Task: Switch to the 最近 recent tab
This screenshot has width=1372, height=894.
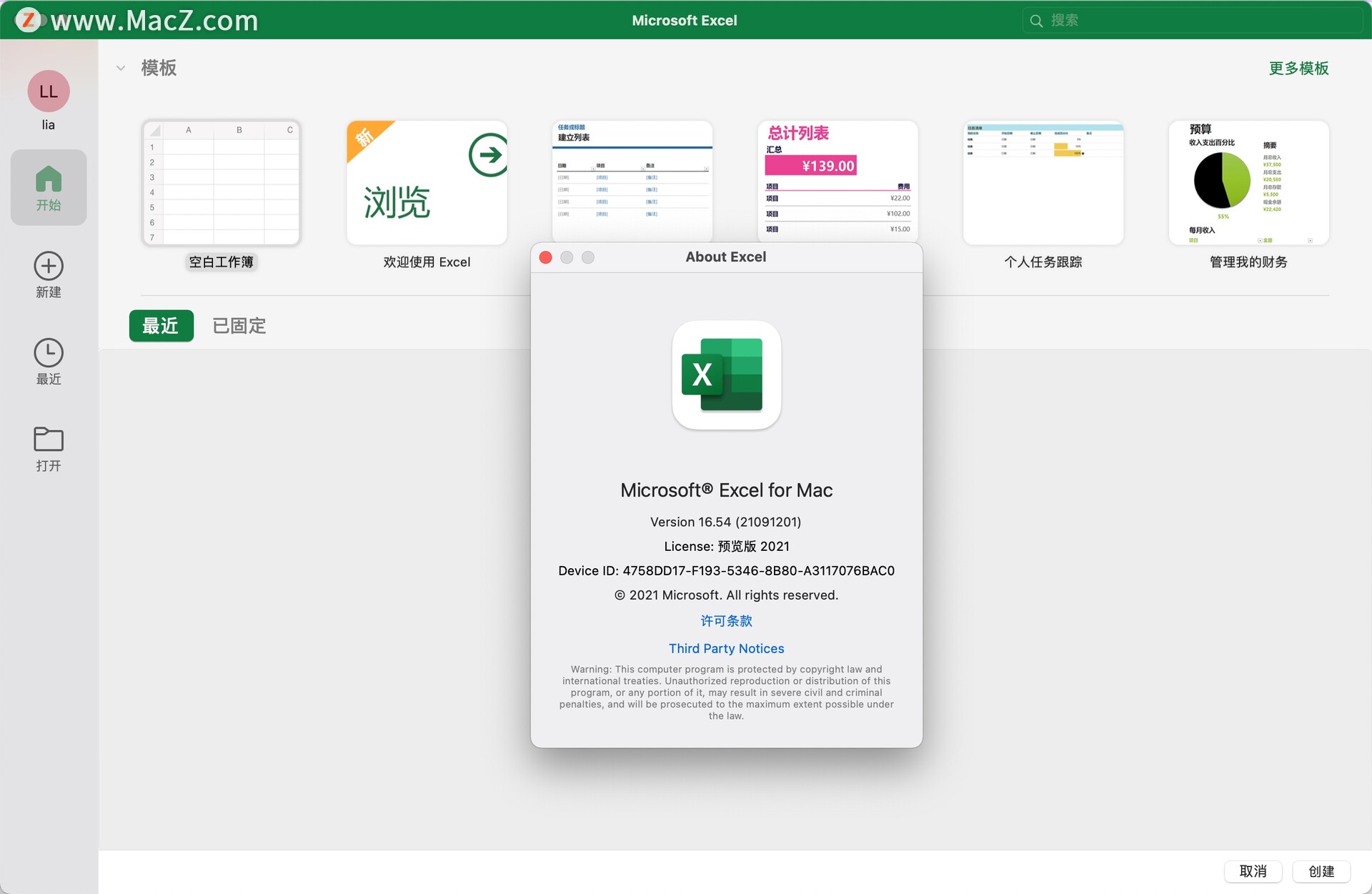Action: pyautogui.click(x=161, y=326)
